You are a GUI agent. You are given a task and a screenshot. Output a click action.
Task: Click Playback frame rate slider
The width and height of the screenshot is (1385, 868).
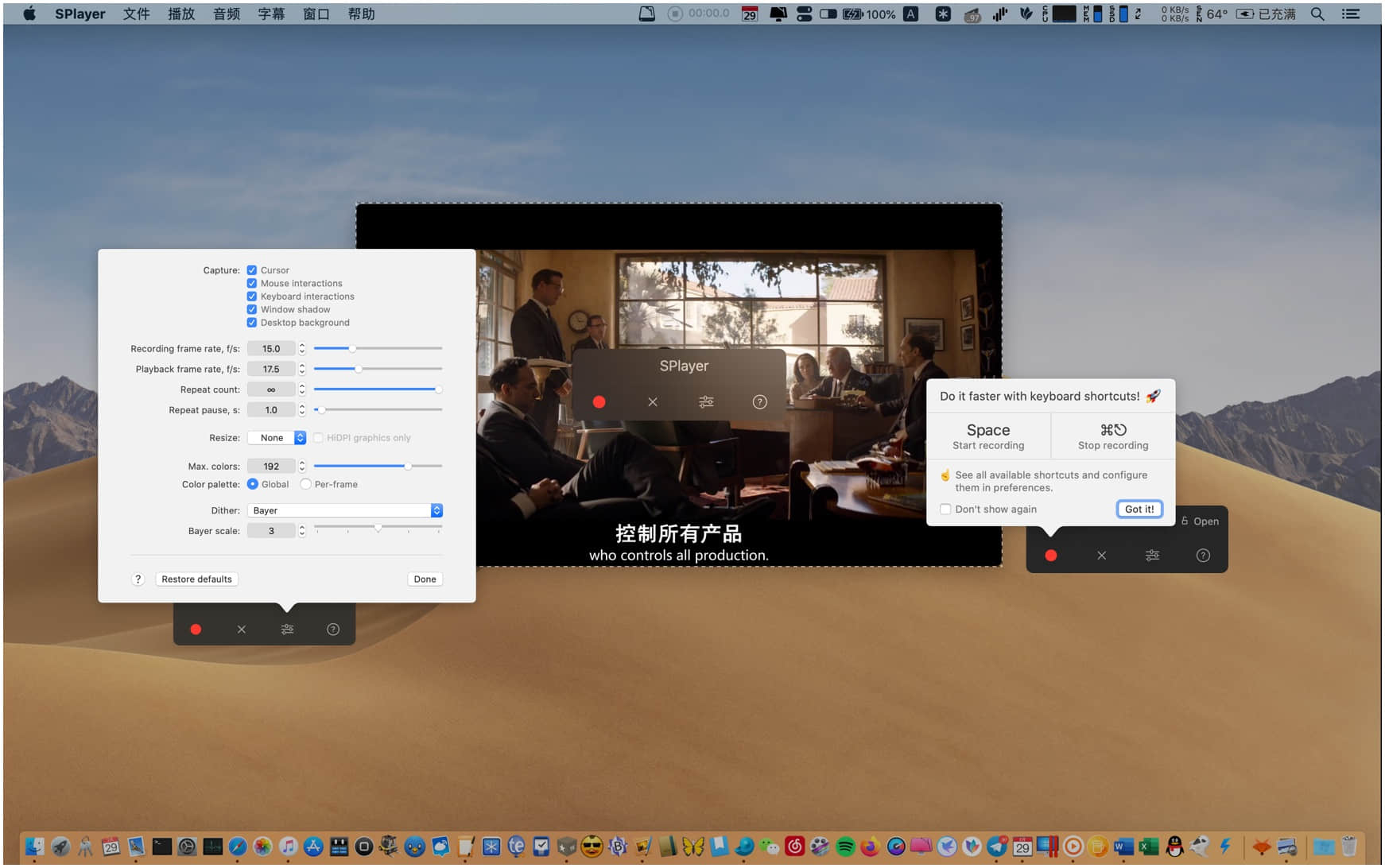tap(378, 369)
